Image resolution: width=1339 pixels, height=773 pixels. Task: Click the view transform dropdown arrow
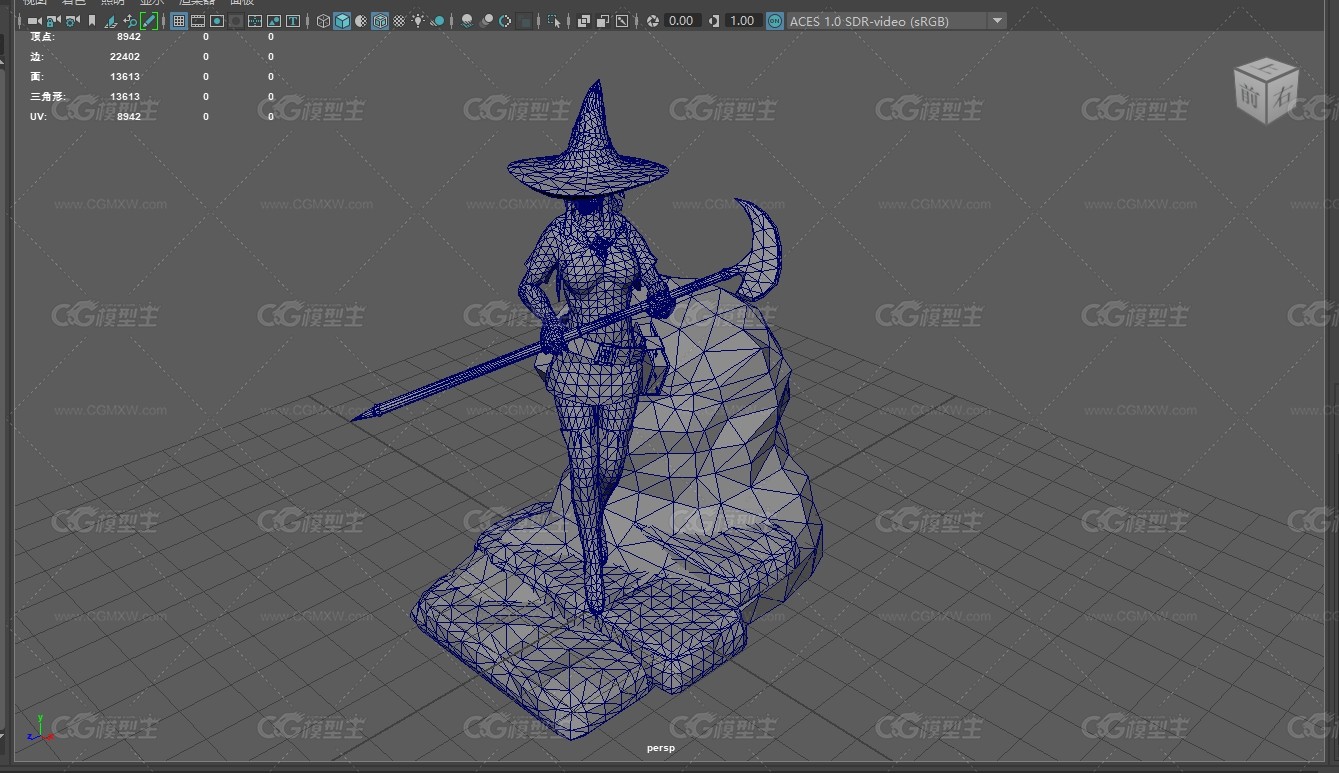997,20
